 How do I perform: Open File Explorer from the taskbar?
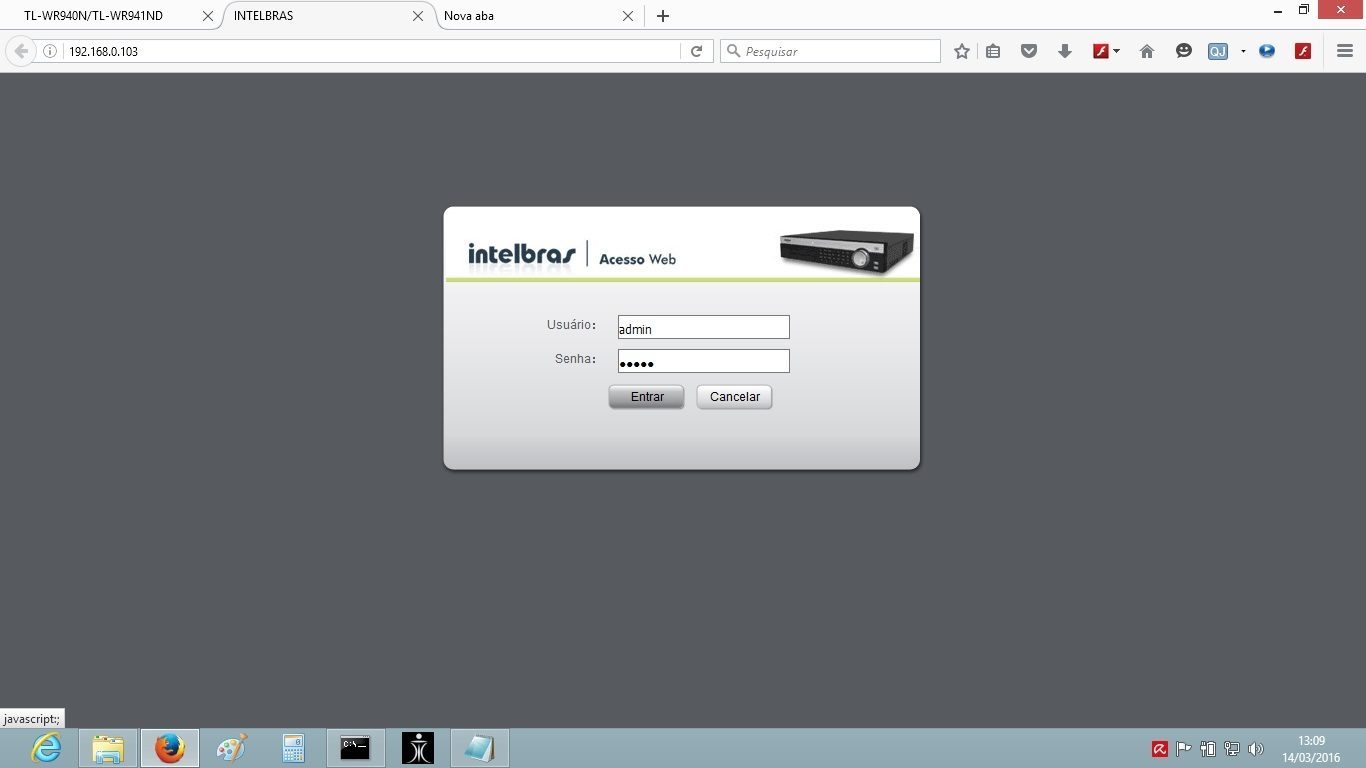[108, 748]
